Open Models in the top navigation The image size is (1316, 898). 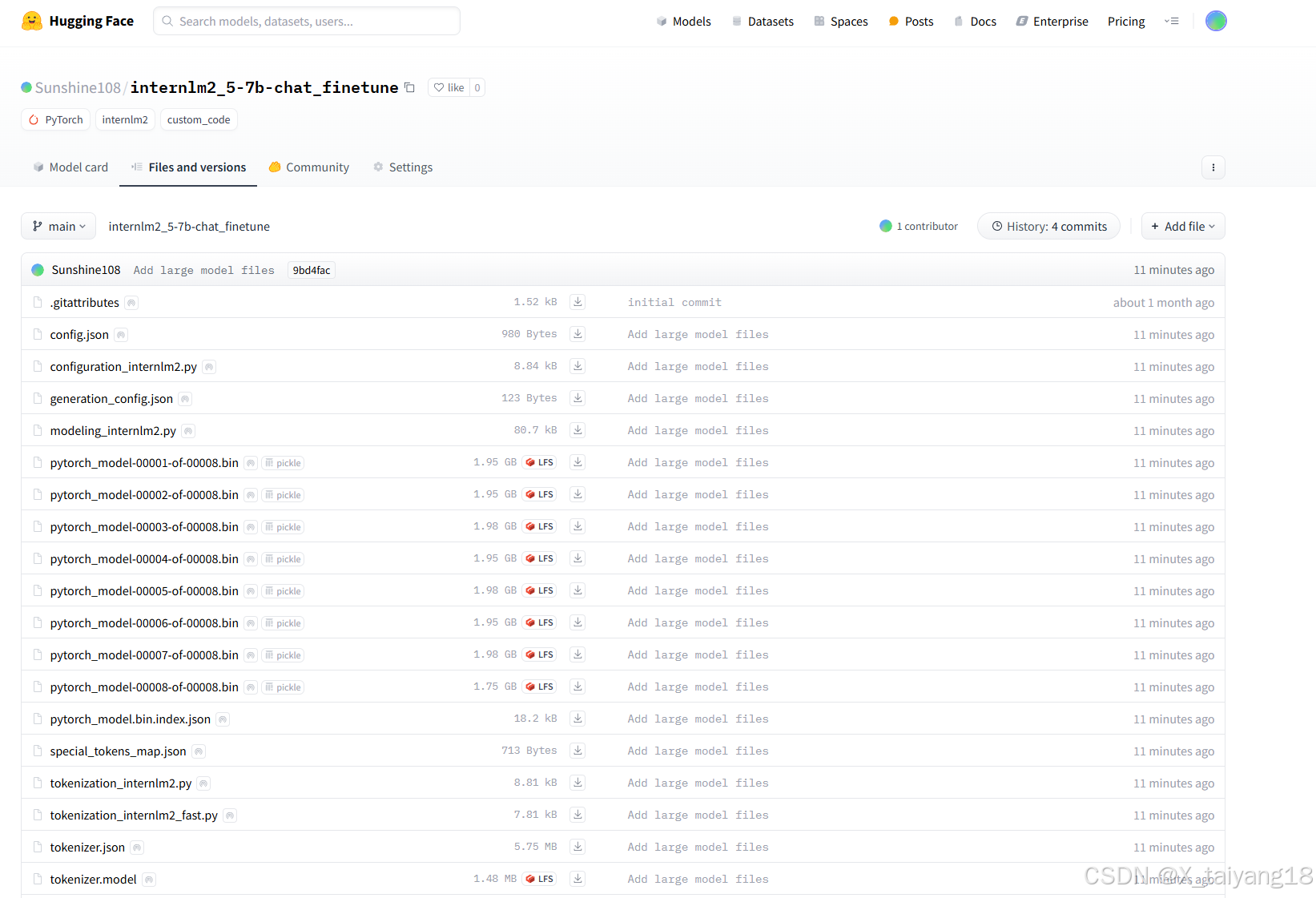coord(683,21)
